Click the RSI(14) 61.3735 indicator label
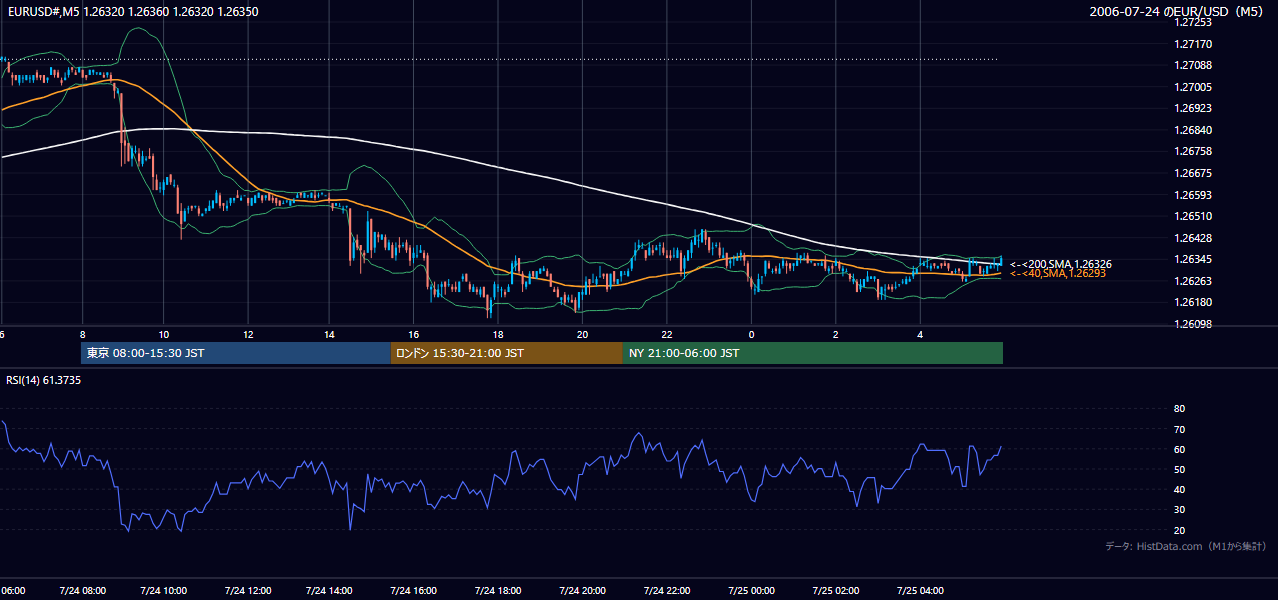1278x600 pixels. [x=45, y=380]
